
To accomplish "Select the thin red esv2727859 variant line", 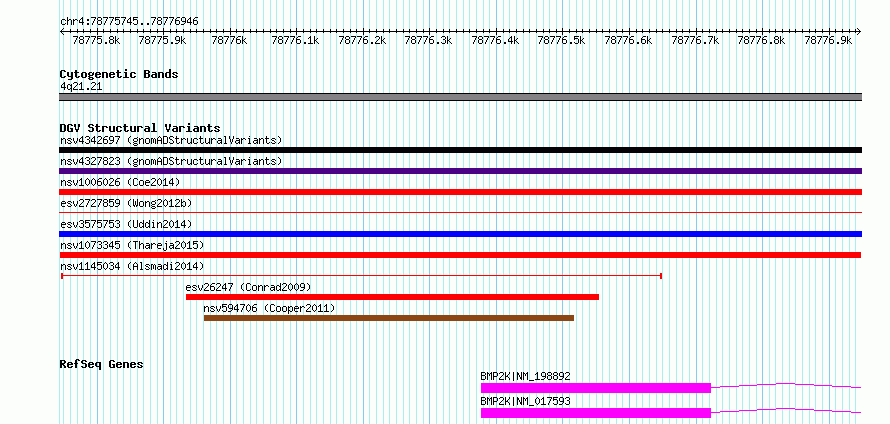I will tap(460, 212).
